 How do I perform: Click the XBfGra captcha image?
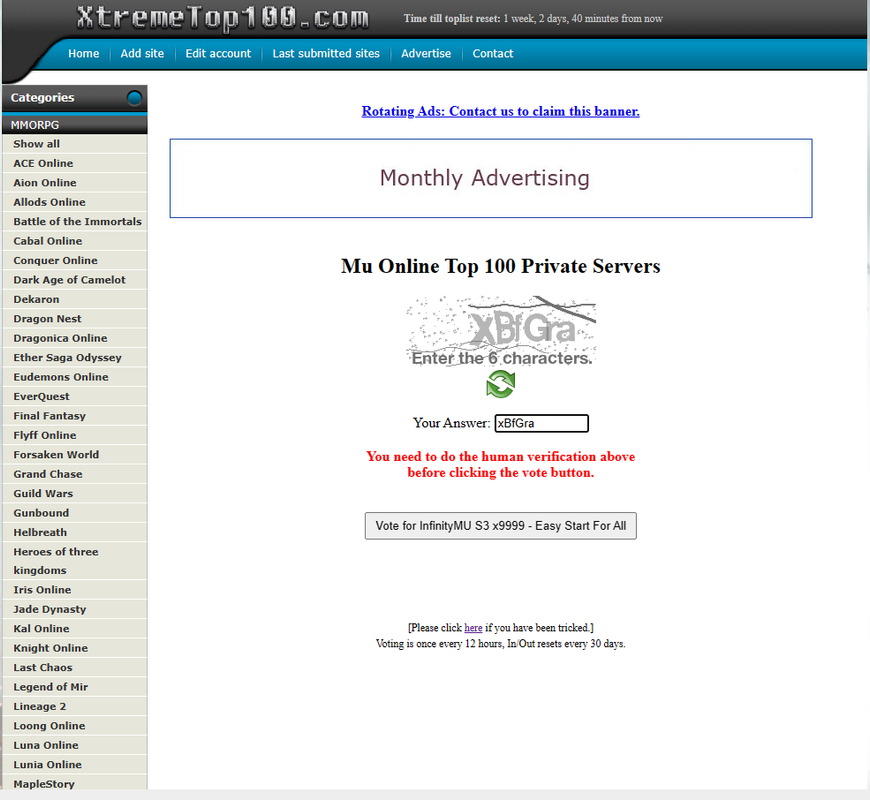(x=501, y=331)
